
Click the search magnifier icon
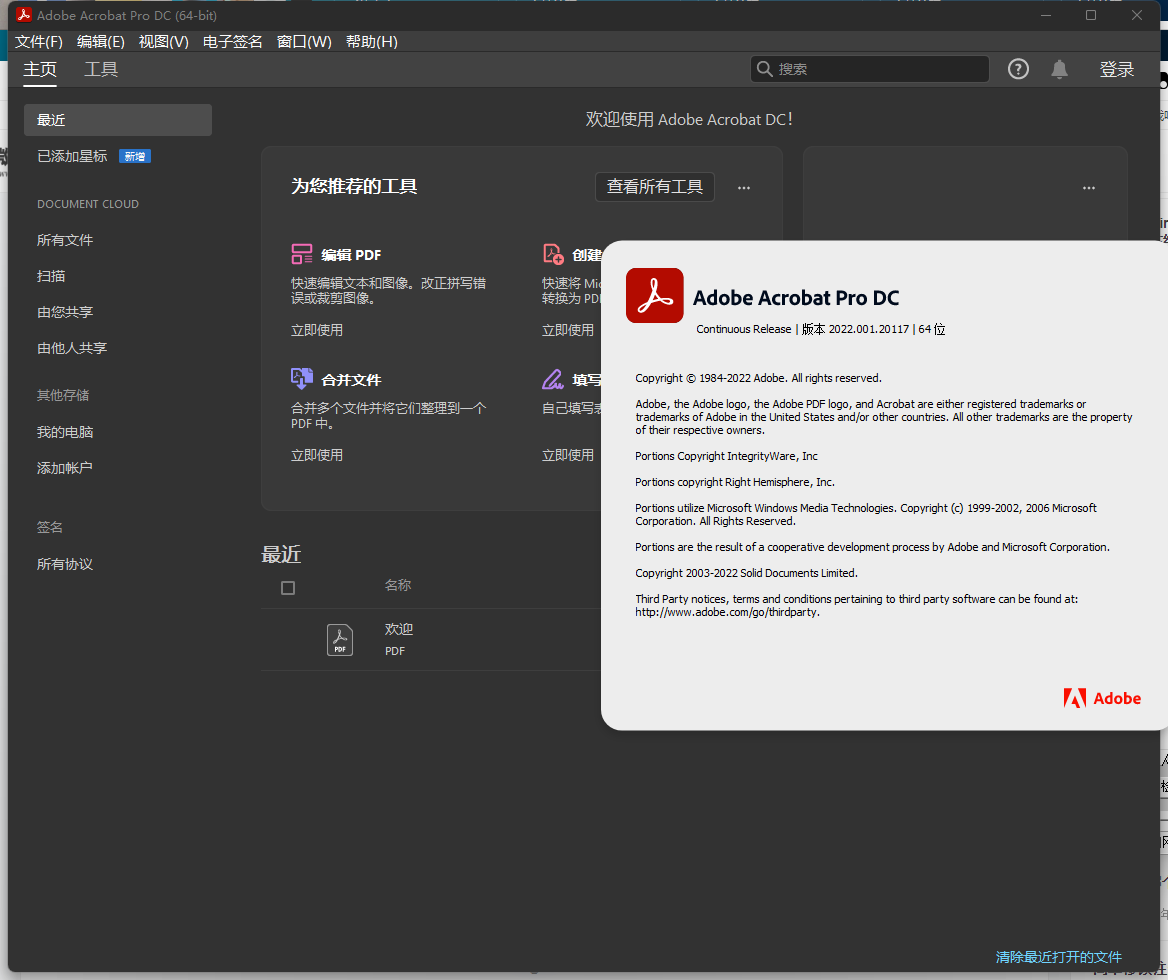[764, 69]
